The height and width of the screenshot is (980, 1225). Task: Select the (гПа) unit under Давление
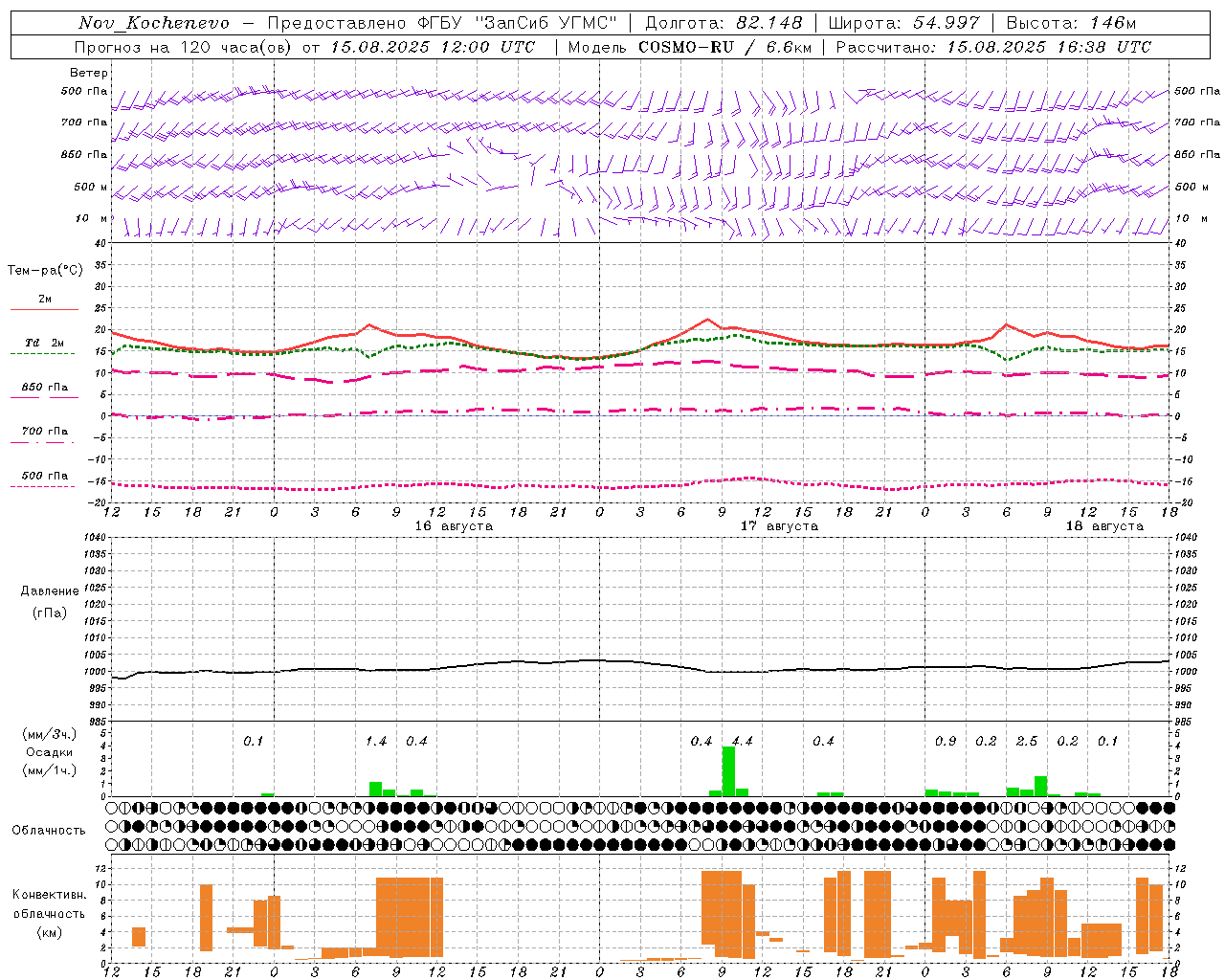click(49, 613)
